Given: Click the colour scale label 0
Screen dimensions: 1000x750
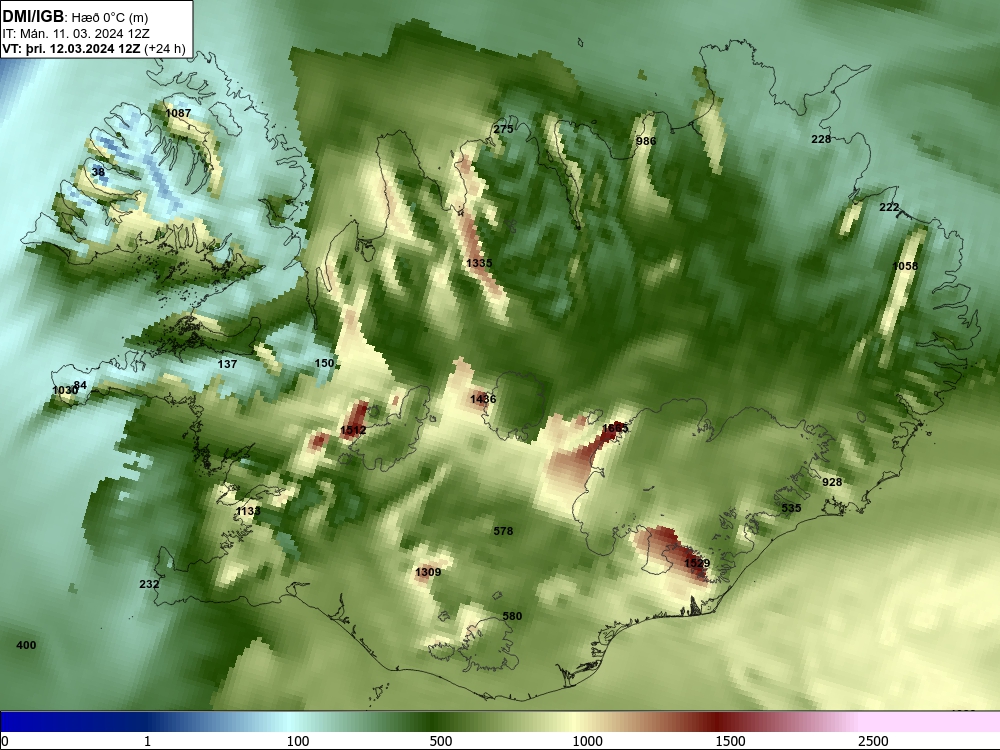Looking at the screenshot, I should 5,741.
